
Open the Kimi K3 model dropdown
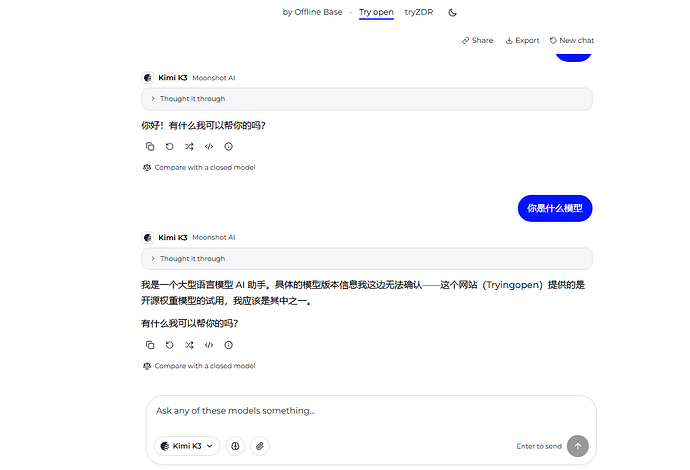coord(187,446)
